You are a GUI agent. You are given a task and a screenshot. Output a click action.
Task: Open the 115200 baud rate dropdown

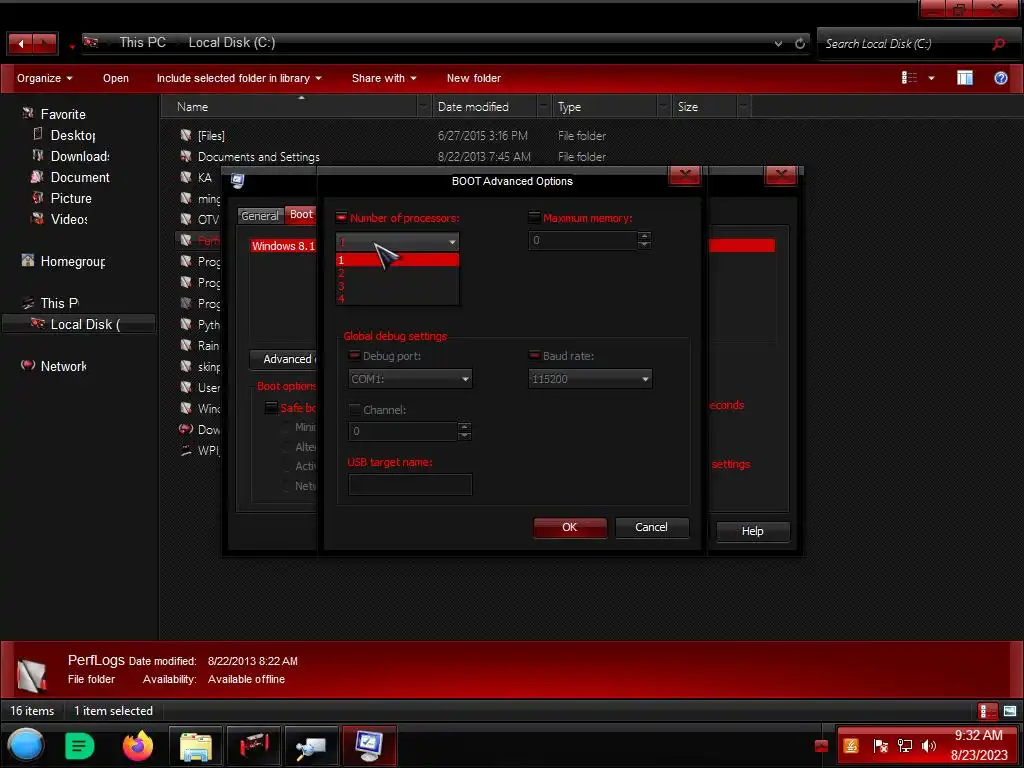click(590, 379)
